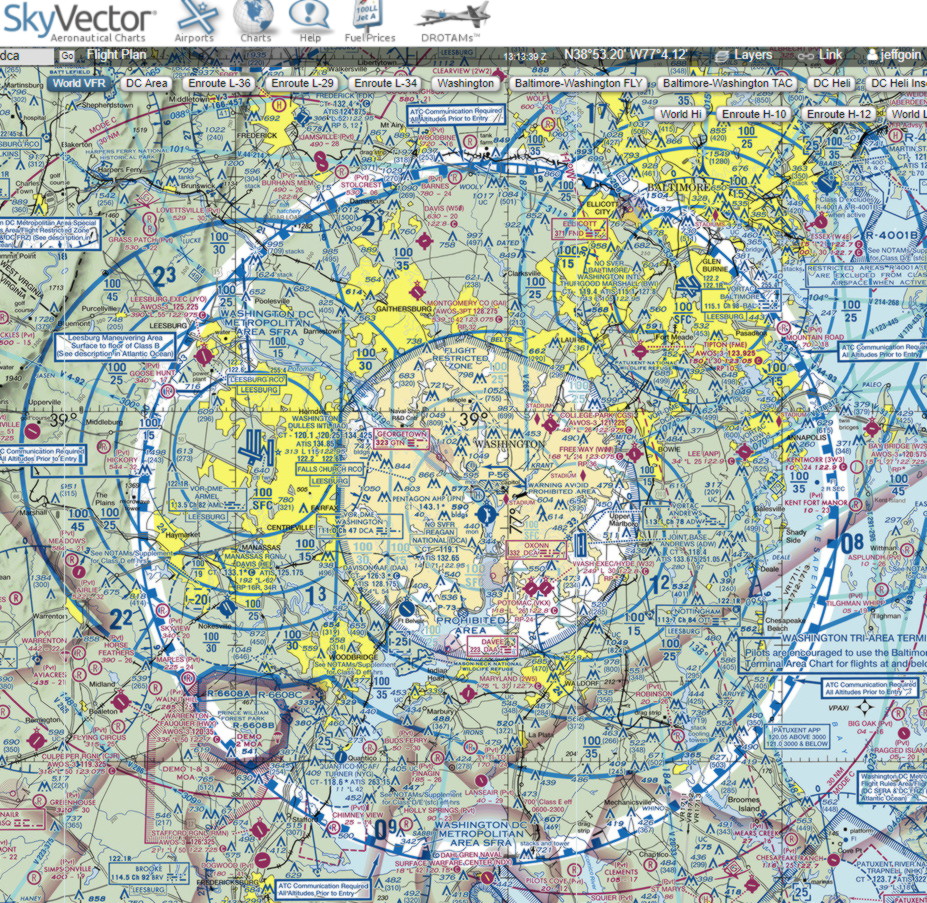927x903 pixels.
Task: Switch to the DC Heli chart
Action: pos(832,83)
